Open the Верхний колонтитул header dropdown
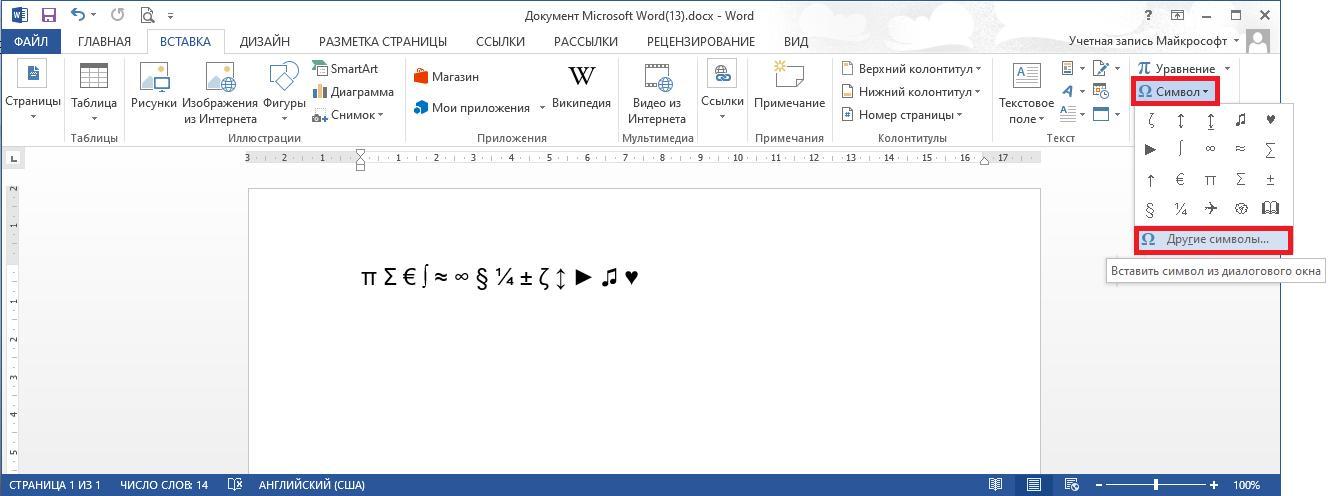1328x496 pixels. click(911, 68)
